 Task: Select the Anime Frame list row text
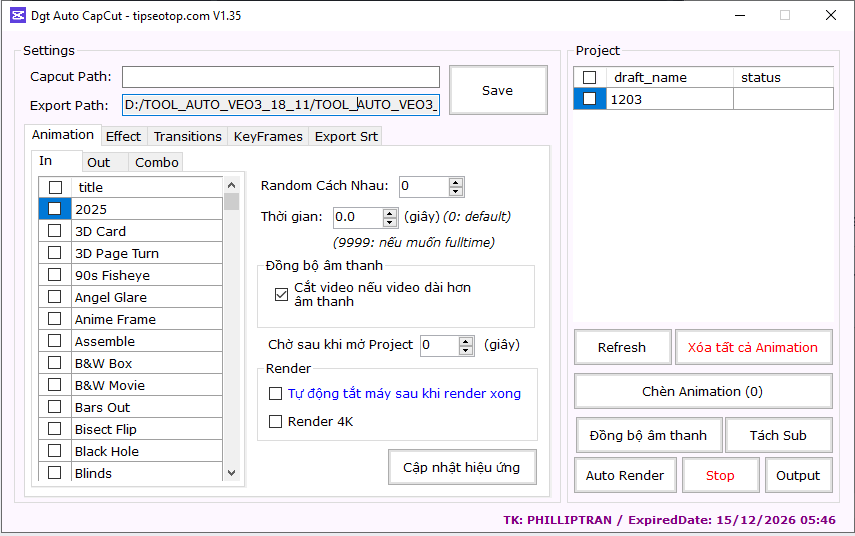pos(115,320)
